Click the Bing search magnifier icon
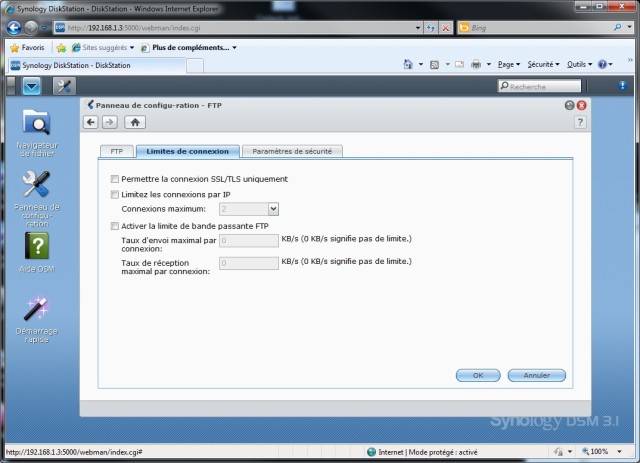The height and width of the screenshot is (463, 640). (618, 27)
